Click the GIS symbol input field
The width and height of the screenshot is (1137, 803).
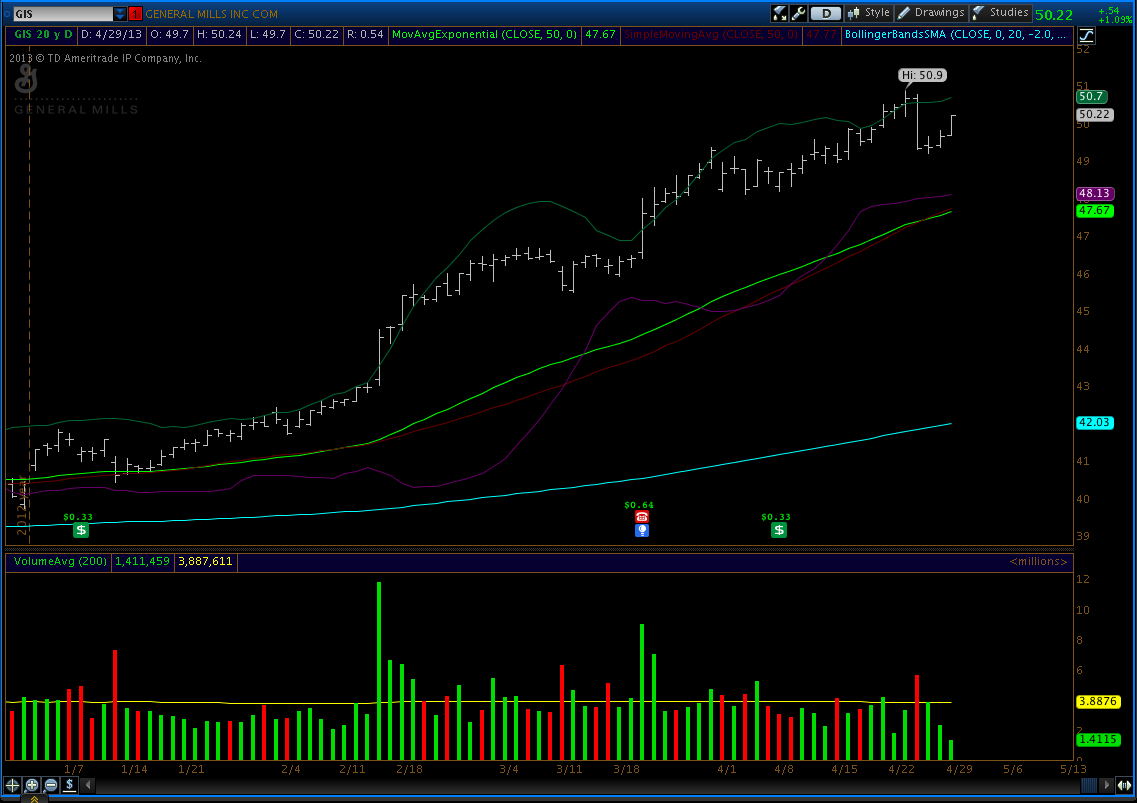(x=63, y=14)
